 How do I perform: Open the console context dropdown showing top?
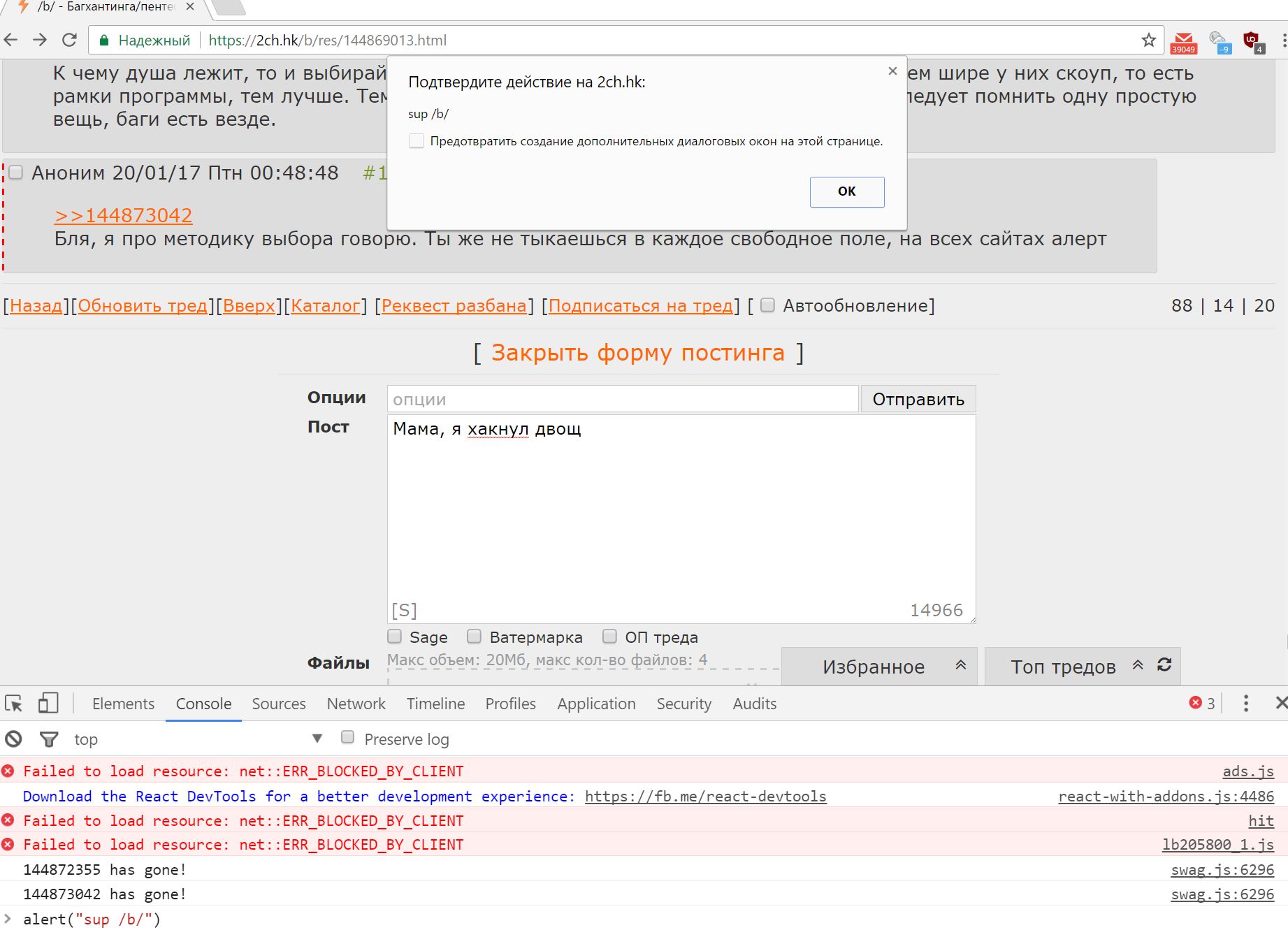(x=198, y=739)
